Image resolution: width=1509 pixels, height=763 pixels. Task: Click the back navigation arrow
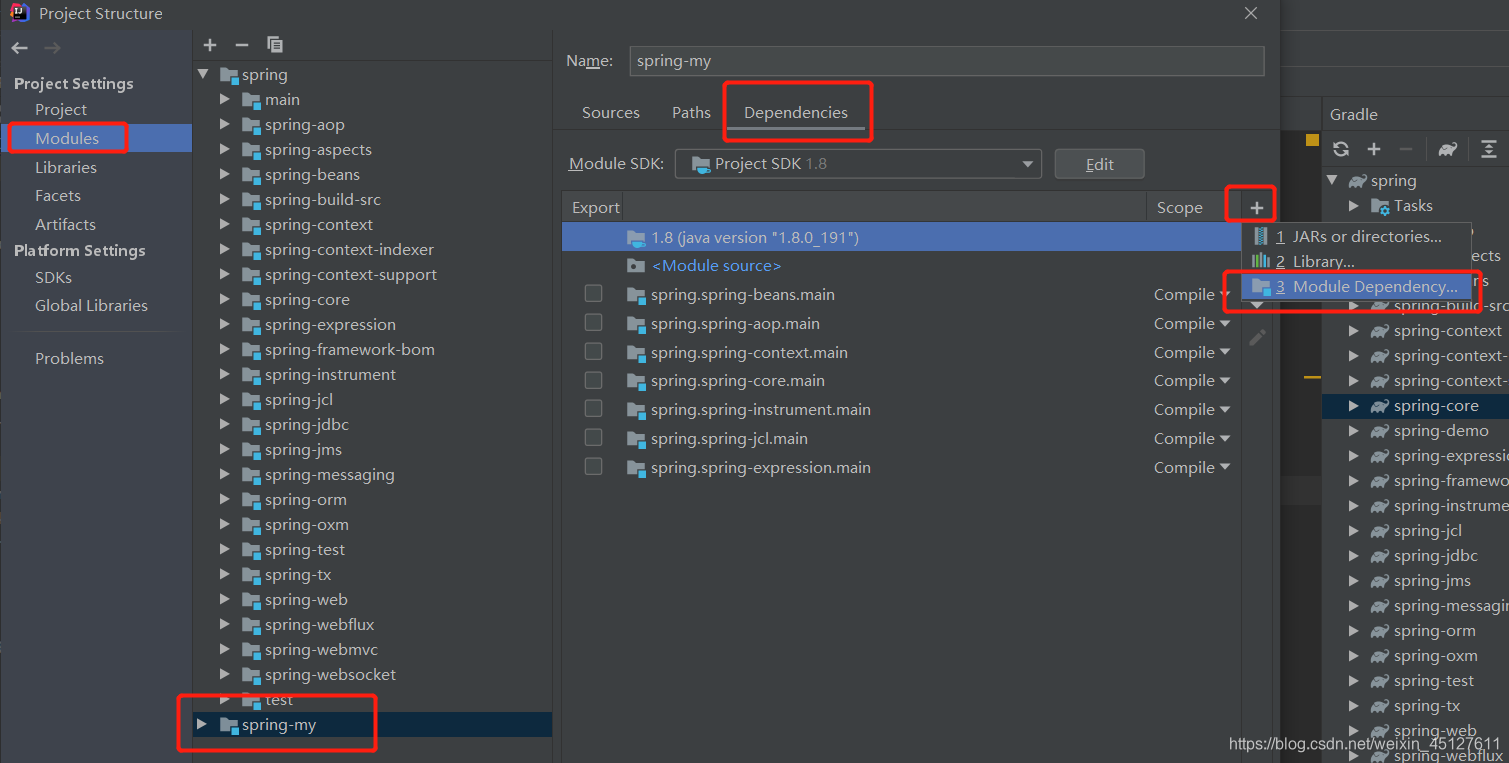(20, 47)
